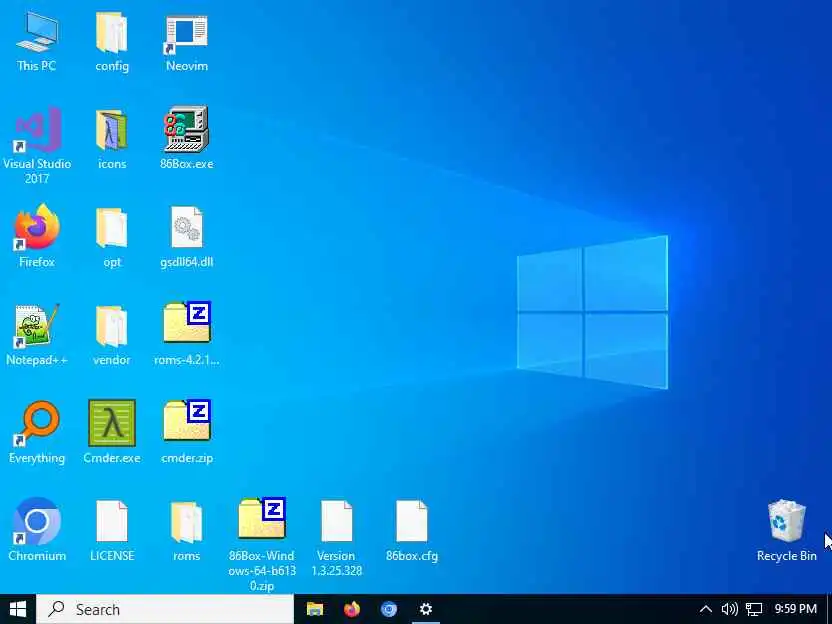Open File Explorer from the taskbar
The height and width of the screenshot is (624, 832).
click(x=315, y=609)
